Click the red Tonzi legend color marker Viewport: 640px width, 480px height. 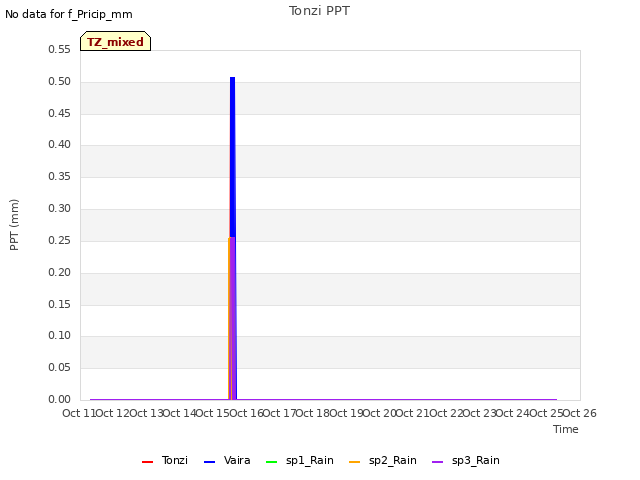(147, 462)
